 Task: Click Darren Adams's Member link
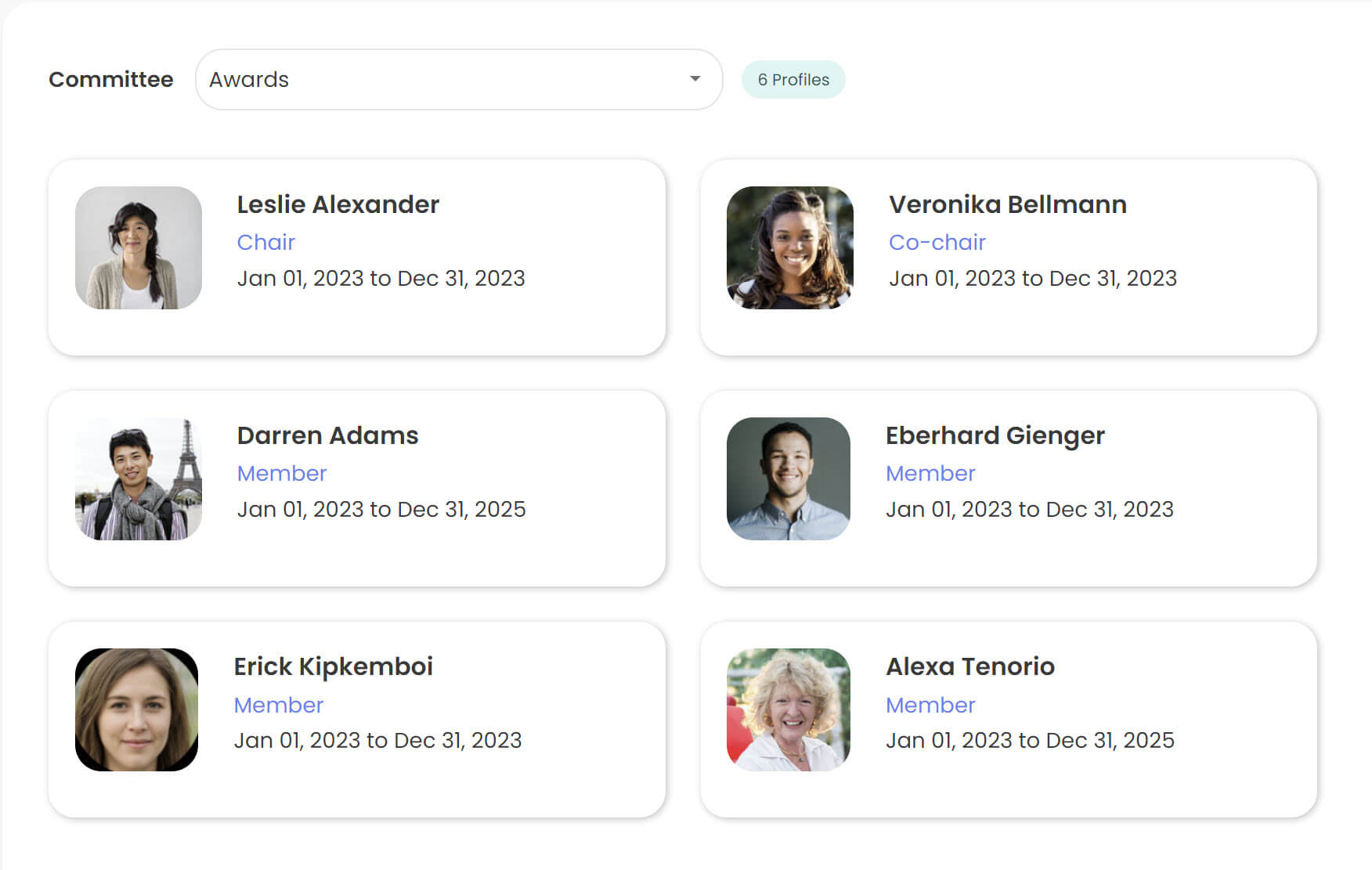click(282, 473)
